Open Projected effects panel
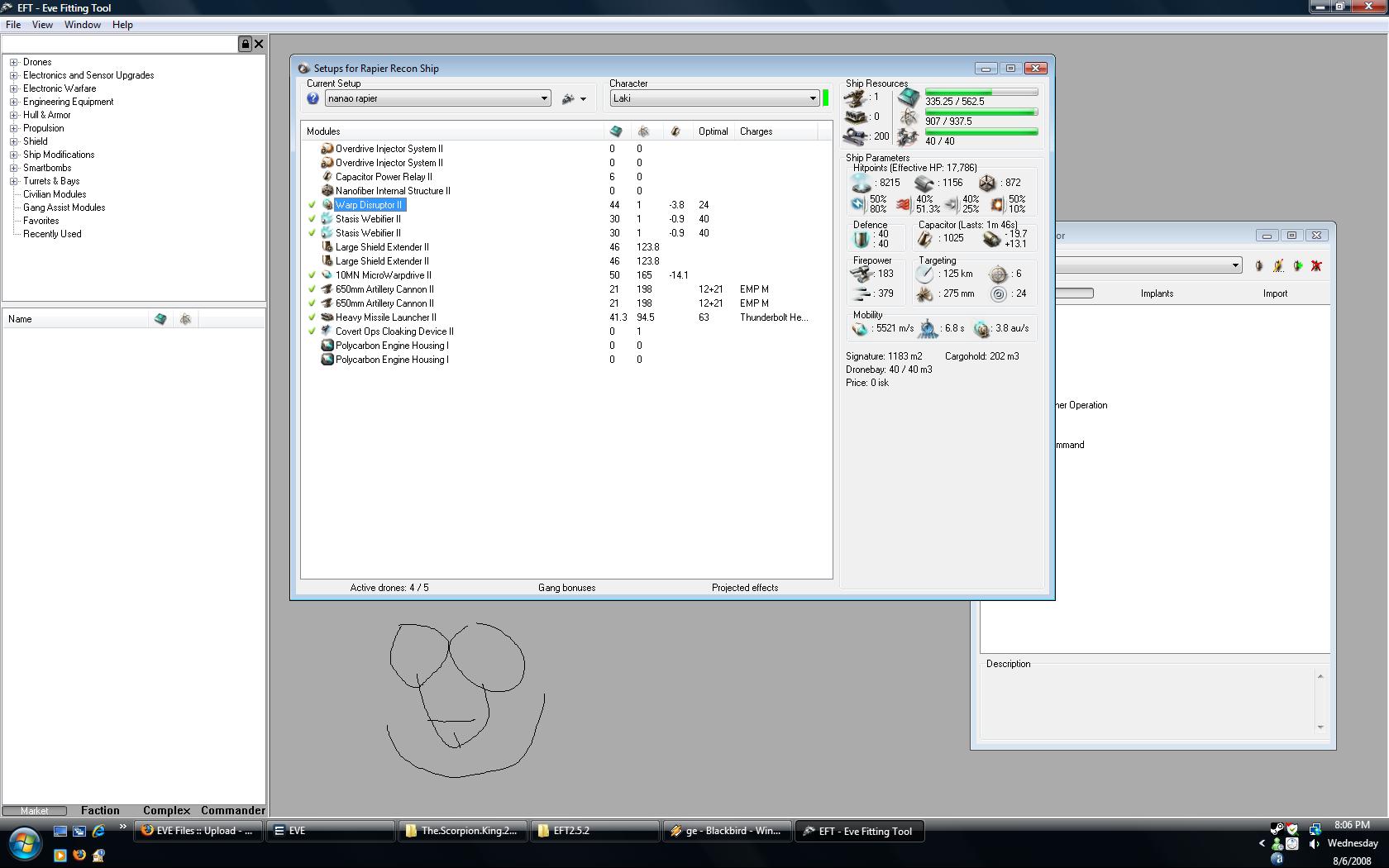 [745, 588]
